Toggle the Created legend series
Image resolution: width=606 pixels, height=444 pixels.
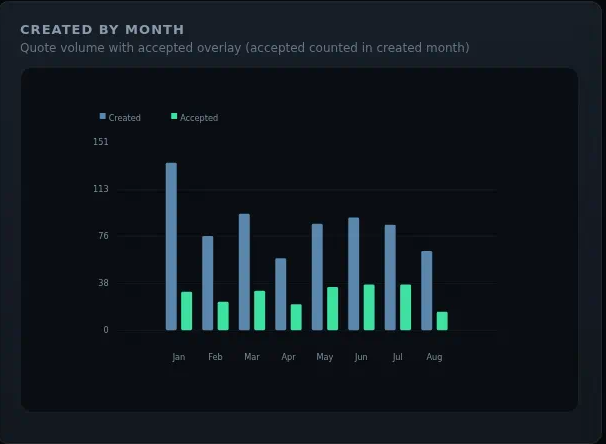point(120,117)
